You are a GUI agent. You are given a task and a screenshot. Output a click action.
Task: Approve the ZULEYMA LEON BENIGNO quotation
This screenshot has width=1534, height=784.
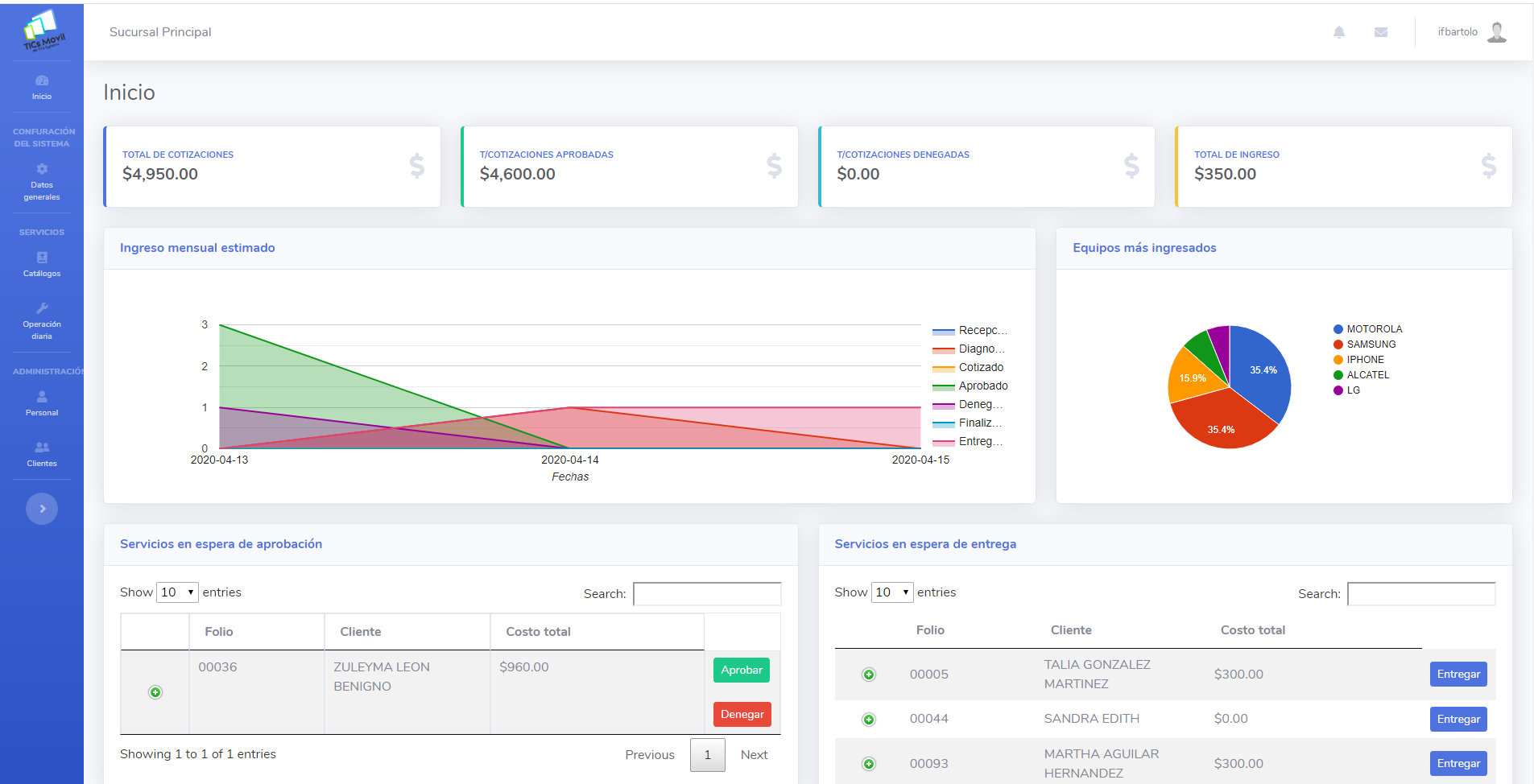click(x=741, y=670)
